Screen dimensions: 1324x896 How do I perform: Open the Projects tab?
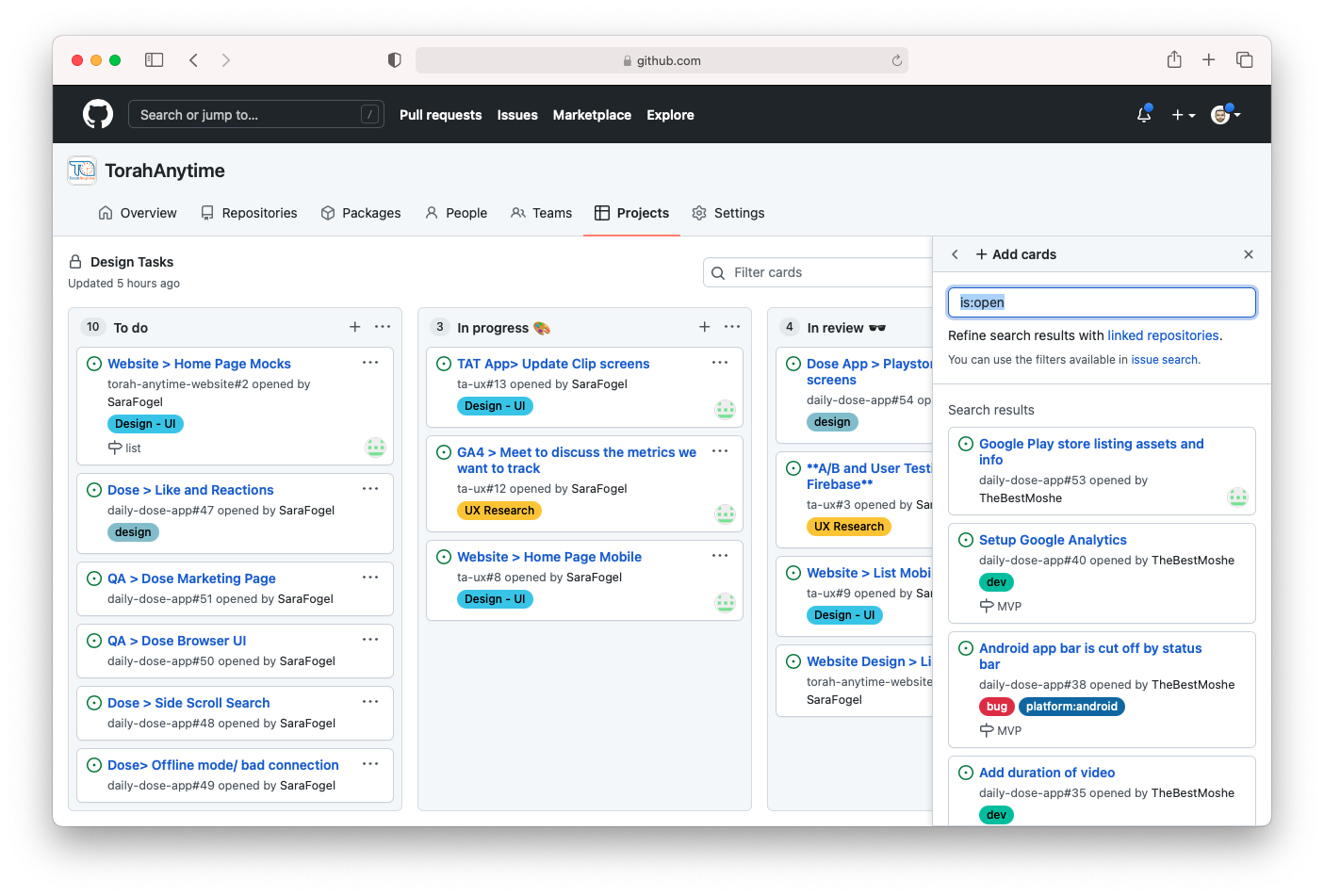632,213
